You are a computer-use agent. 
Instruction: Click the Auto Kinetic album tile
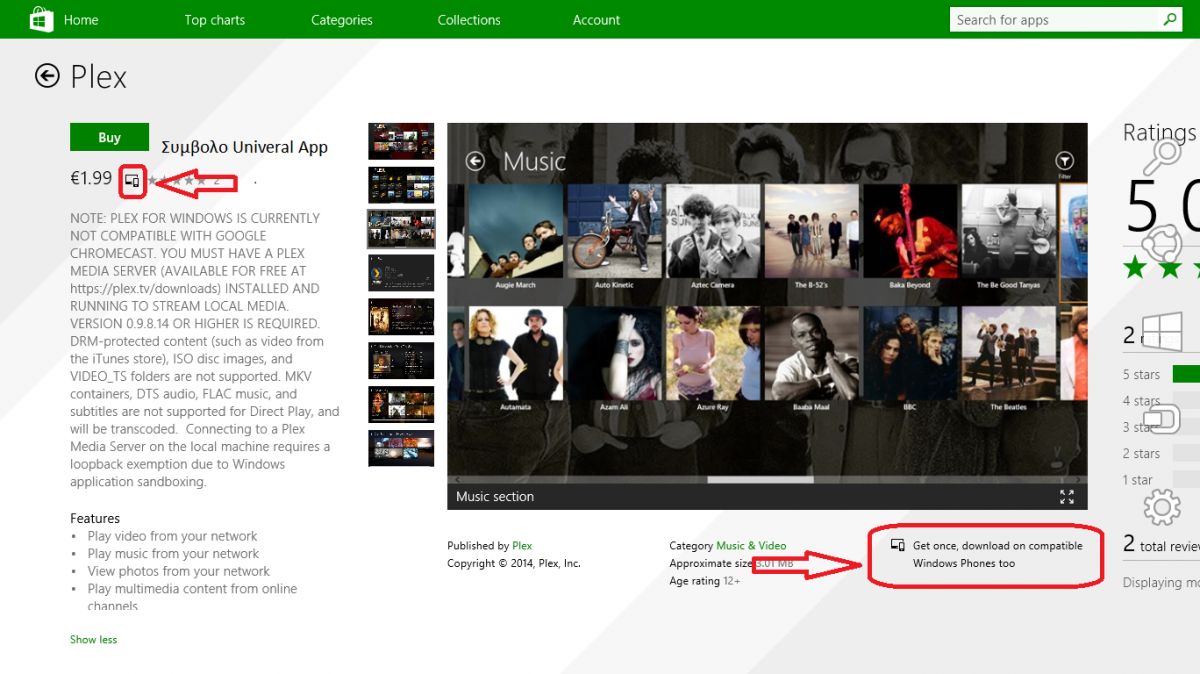pos(614,237)
